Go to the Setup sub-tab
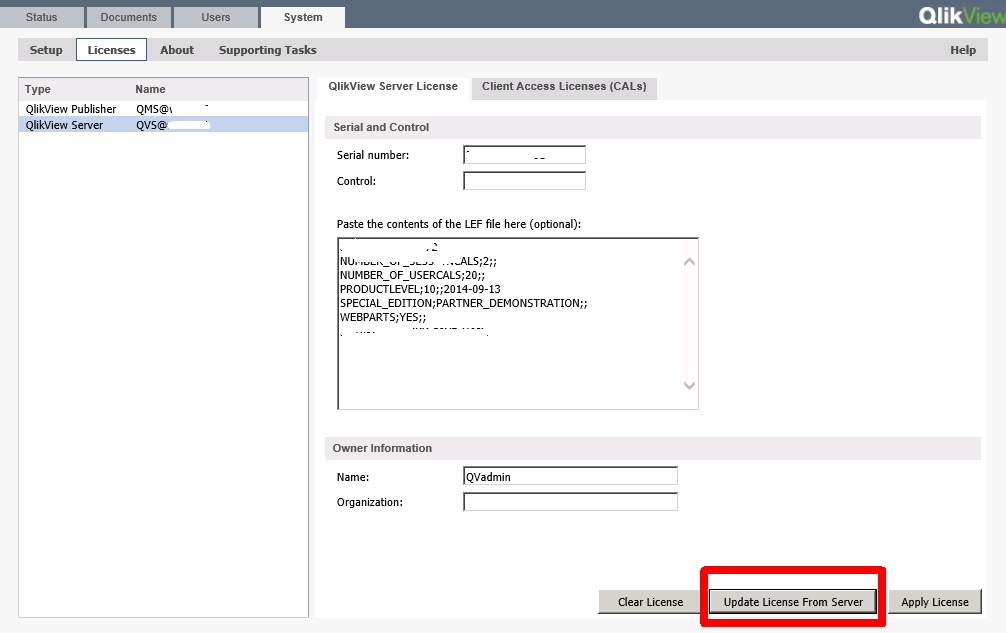Image resolution: width=1006 pixels, height=633 pixels. (46, 50)
